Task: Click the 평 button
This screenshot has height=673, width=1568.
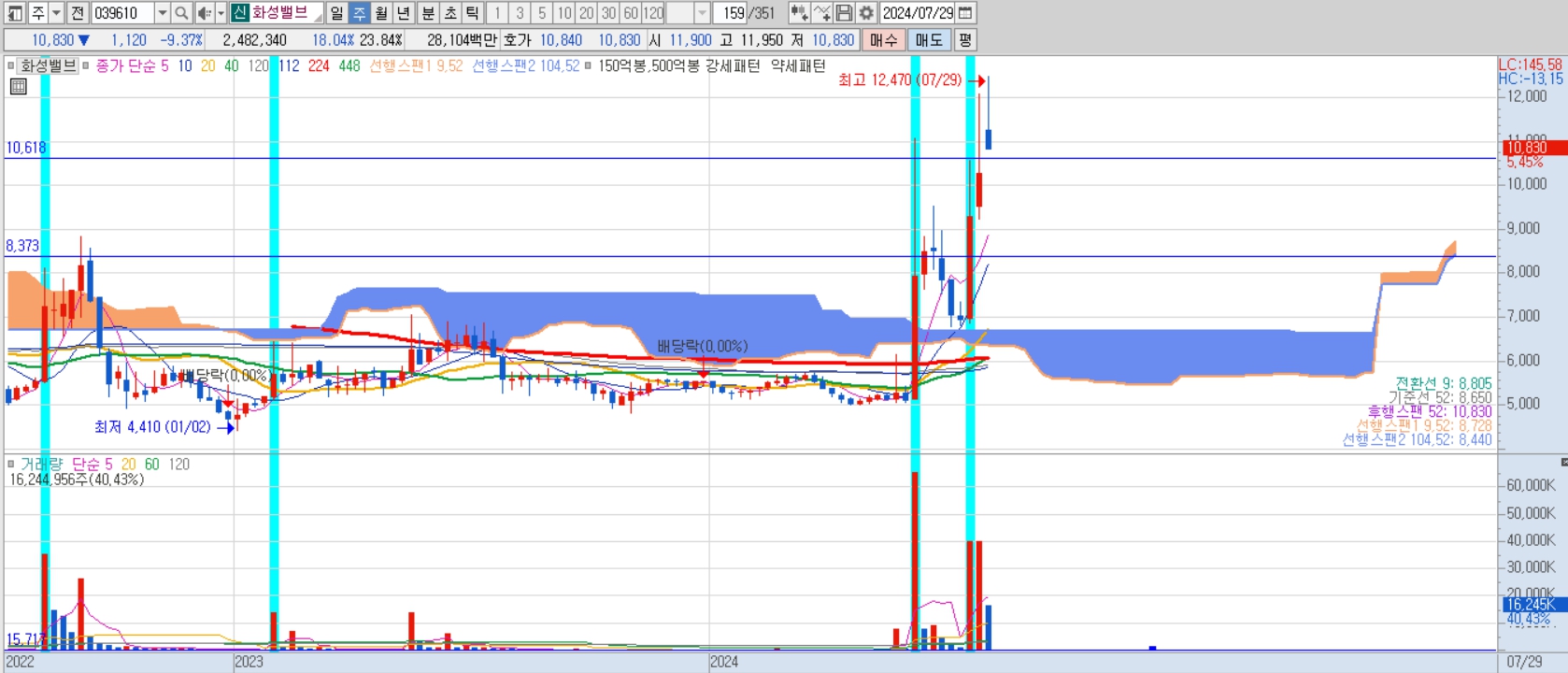Action: coord(965,40)
